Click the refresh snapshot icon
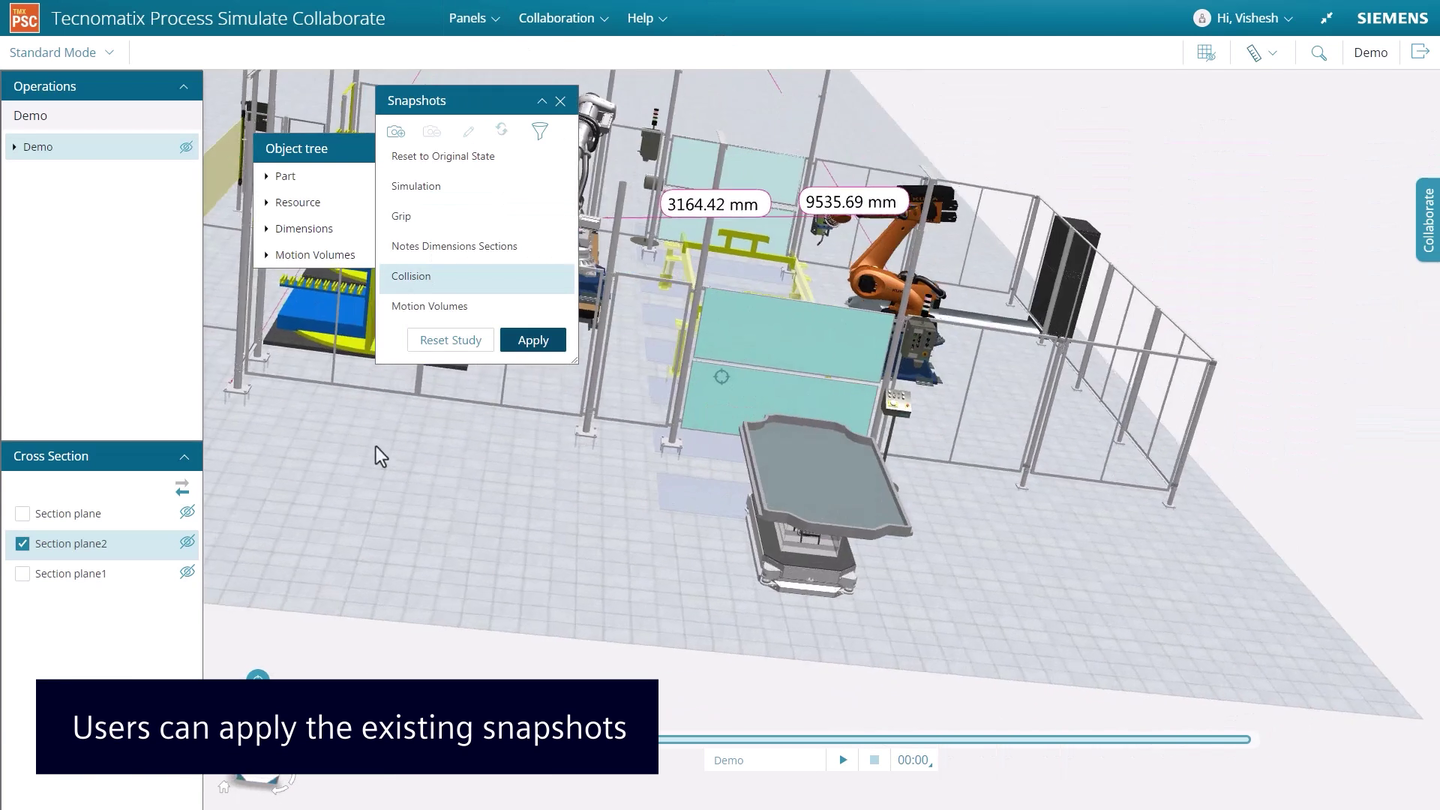1440x810 pixels. [x=501, y=131]
